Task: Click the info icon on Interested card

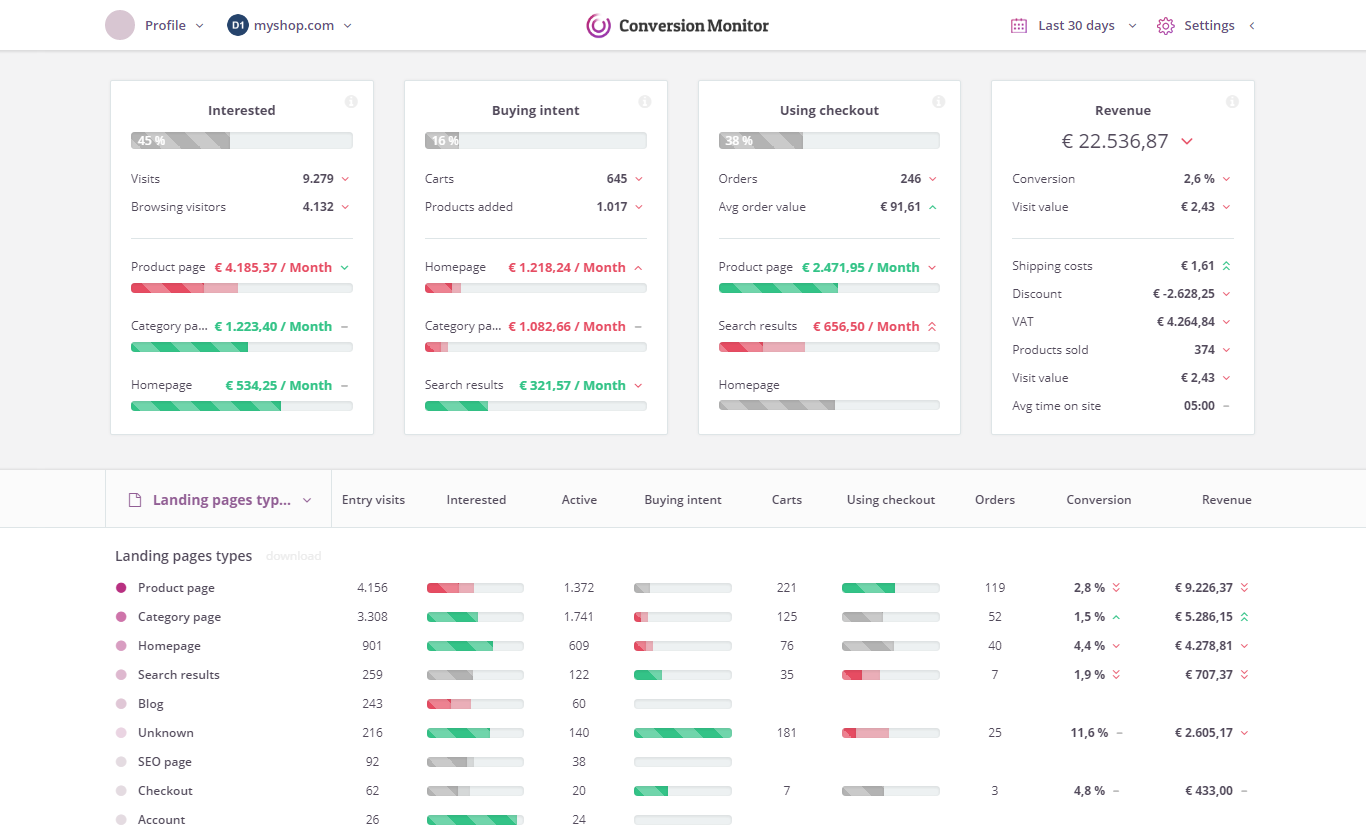Action: pos(351,102)
